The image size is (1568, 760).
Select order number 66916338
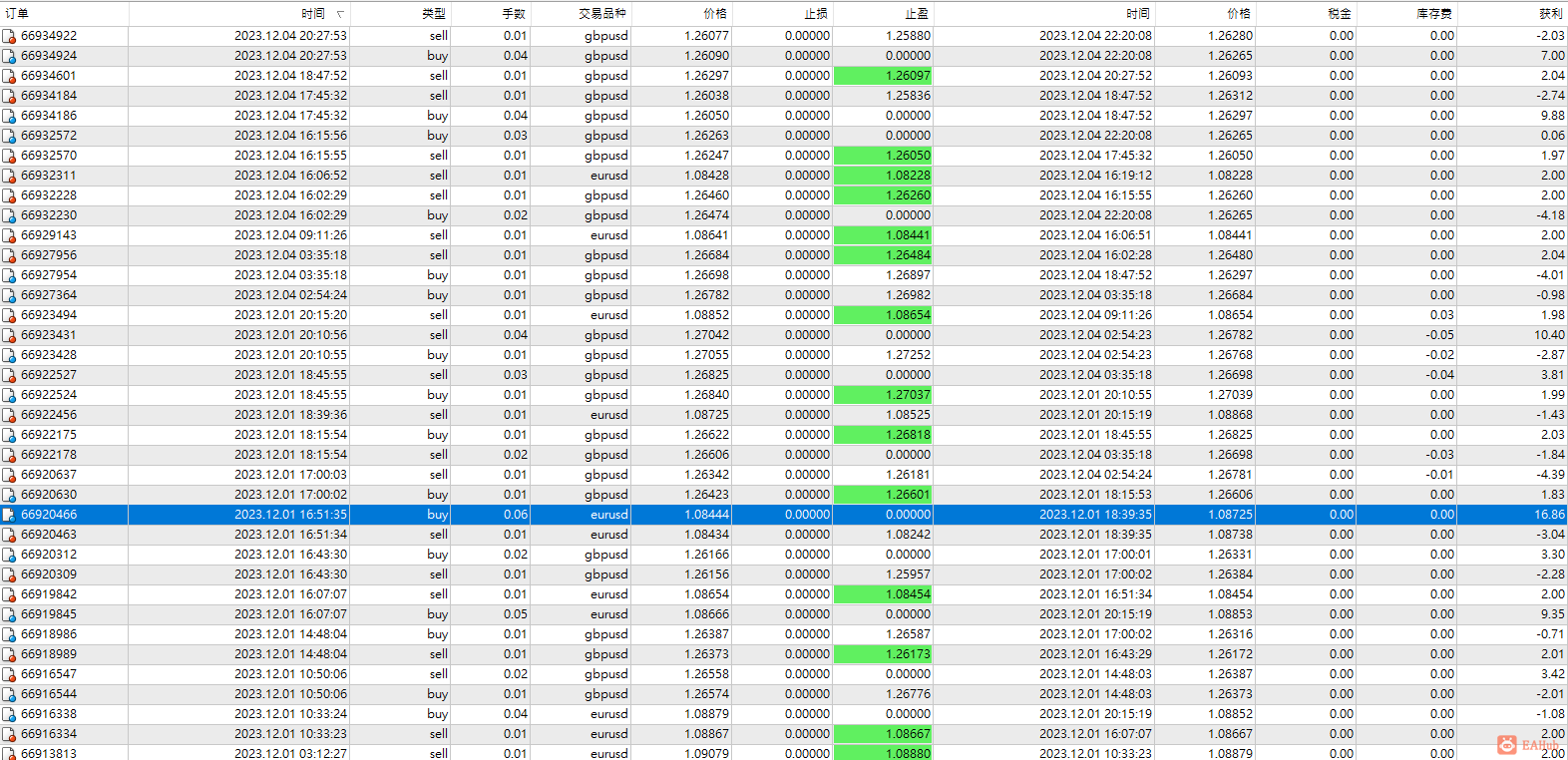(x=49, y=714)
